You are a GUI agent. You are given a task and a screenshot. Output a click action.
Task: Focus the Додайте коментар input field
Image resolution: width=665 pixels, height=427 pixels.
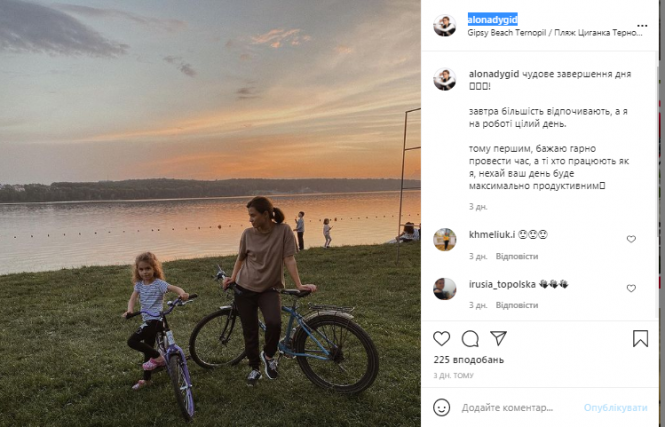pyautogui.click(x=515, y=408)
